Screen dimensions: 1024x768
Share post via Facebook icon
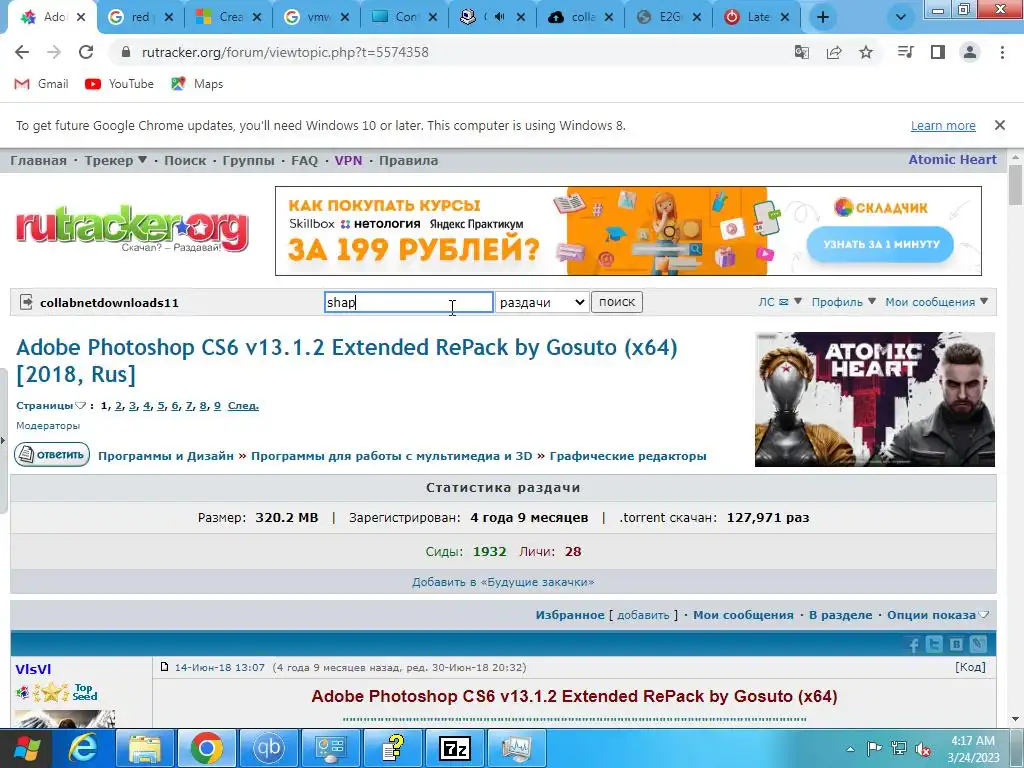pos(913,645)
